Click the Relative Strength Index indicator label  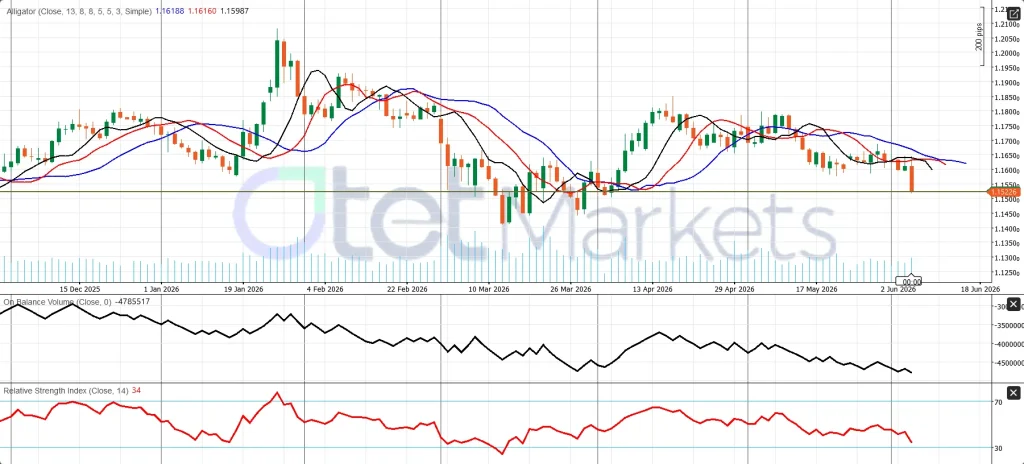click(x=66, y=390)
